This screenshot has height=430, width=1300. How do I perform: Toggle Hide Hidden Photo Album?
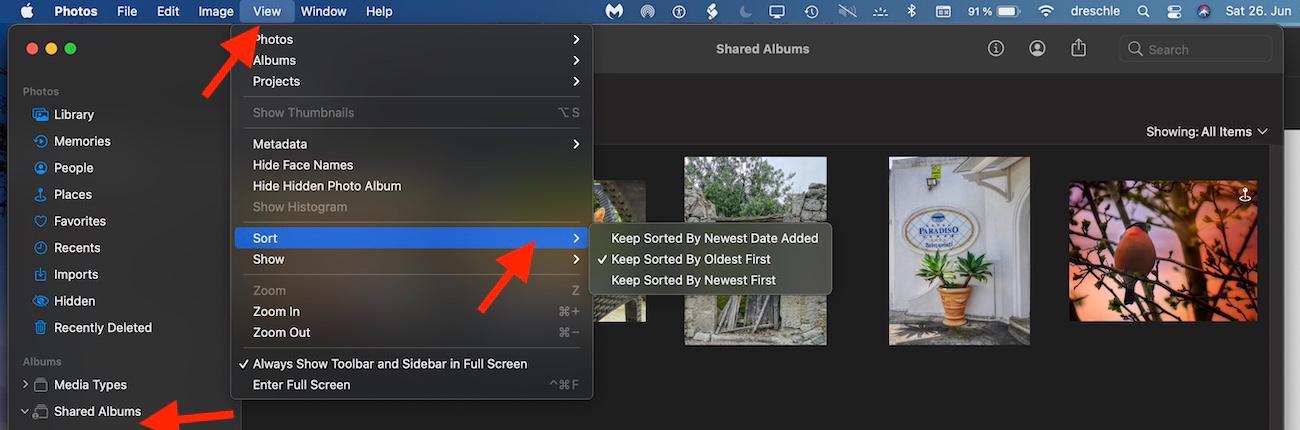(411, 186)
